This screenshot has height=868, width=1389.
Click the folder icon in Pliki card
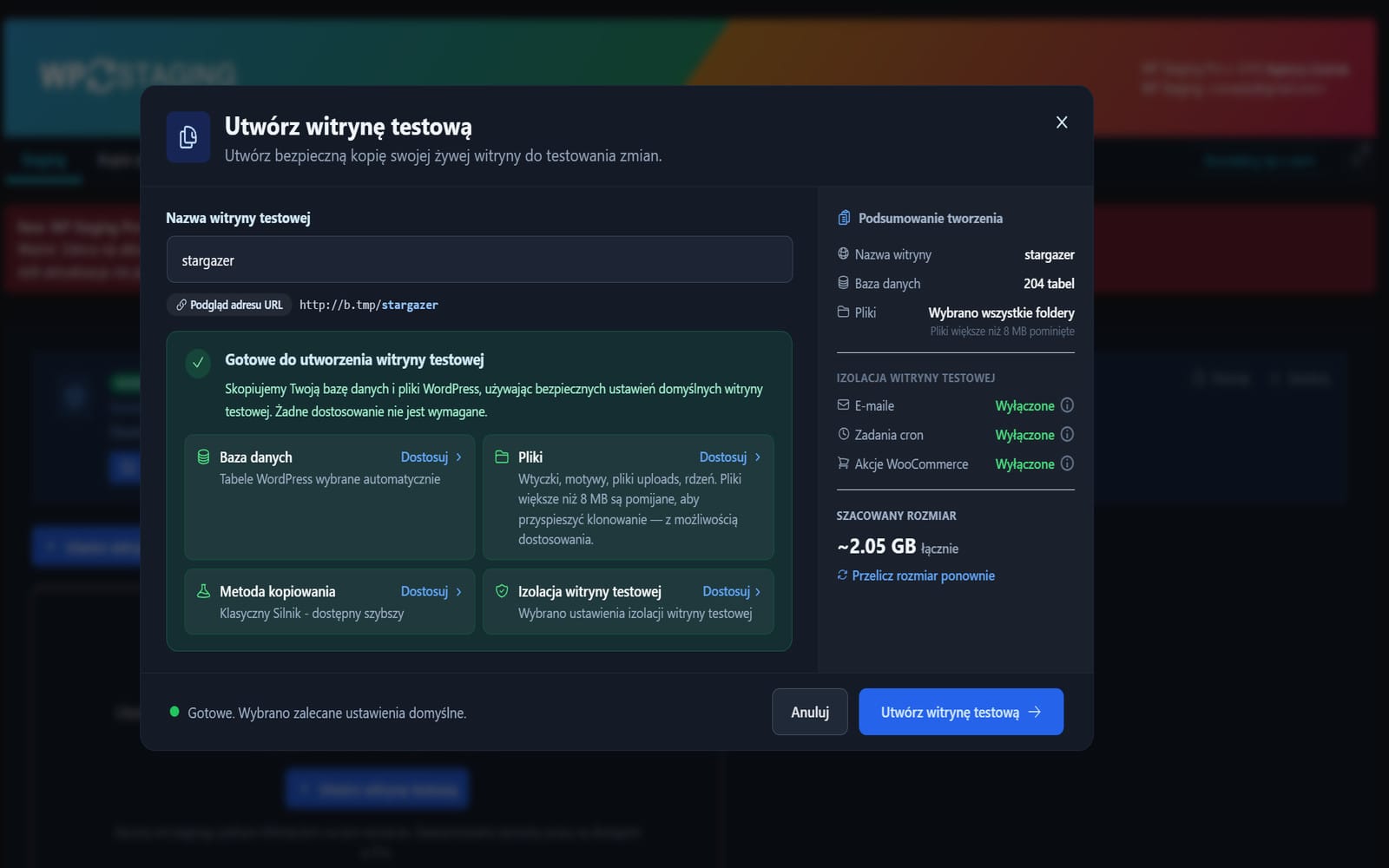click(x=502, y=457)
